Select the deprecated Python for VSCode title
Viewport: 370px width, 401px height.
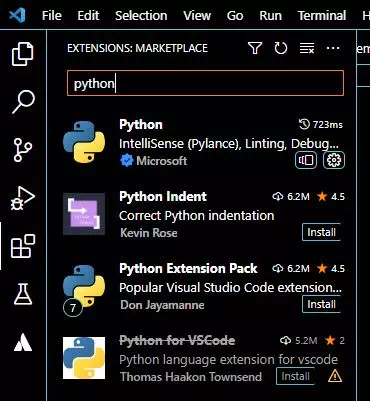pos(177,340)
